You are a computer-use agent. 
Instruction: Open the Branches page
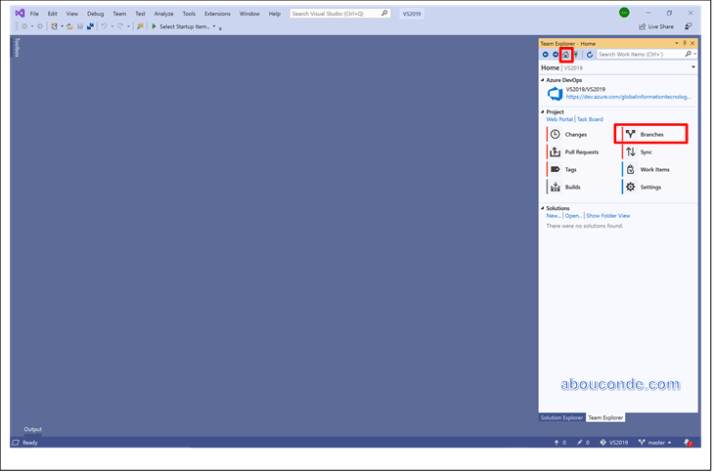pyautogui.click(x=651, y=134)
